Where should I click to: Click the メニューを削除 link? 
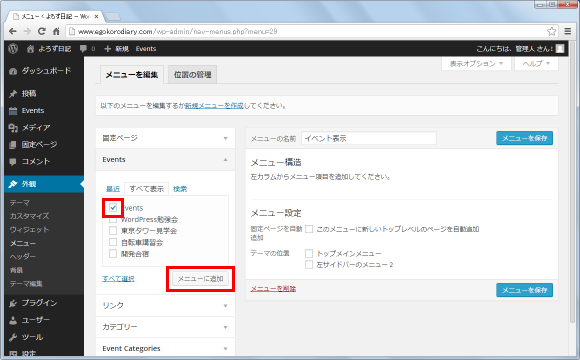[273, 289]
